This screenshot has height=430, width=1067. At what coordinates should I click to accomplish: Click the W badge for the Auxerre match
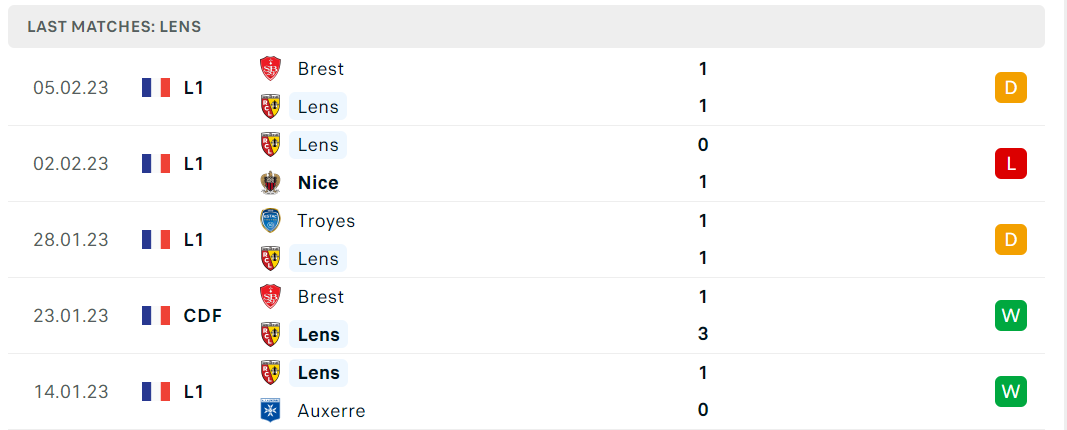[x=1011, y=391]
